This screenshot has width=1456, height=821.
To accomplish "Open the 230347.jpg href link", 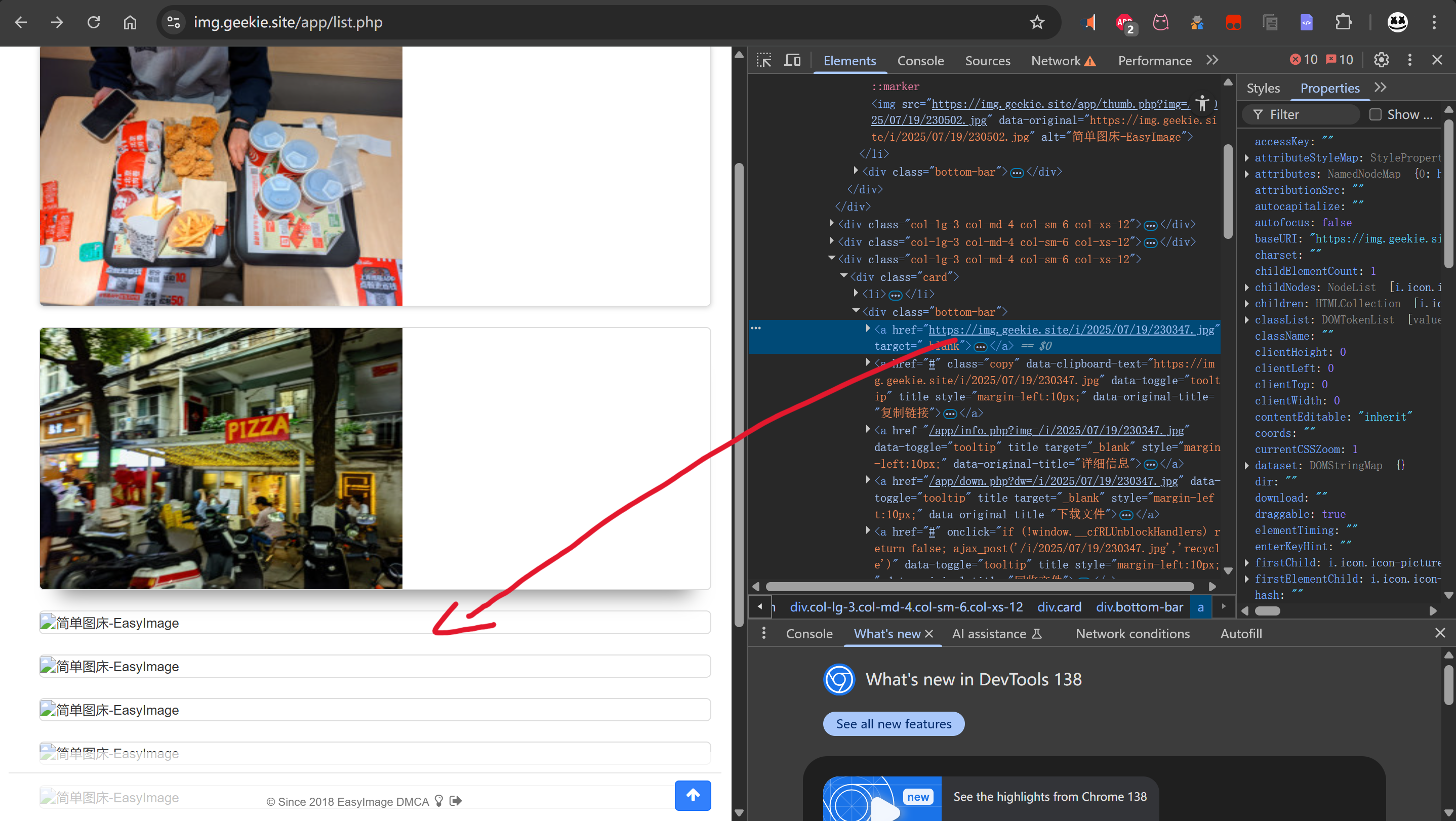I will click(1071, 330).
